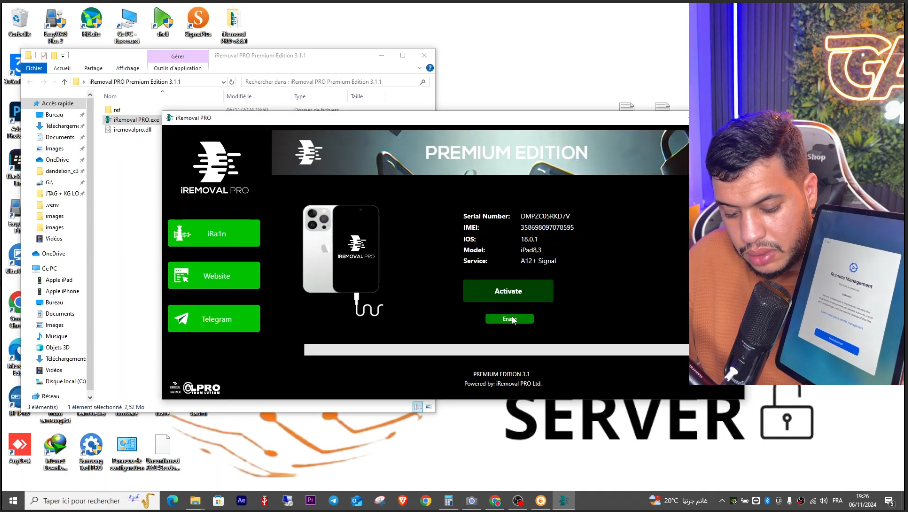Click the iRemoval PRO sidebar logo

215,168
